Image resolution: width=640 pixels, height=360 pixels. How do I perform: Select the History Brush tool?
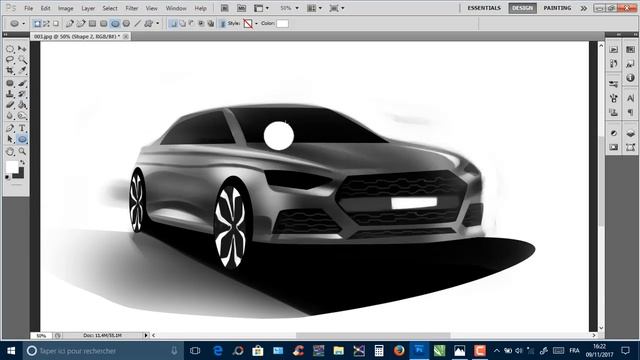[22, 94]
